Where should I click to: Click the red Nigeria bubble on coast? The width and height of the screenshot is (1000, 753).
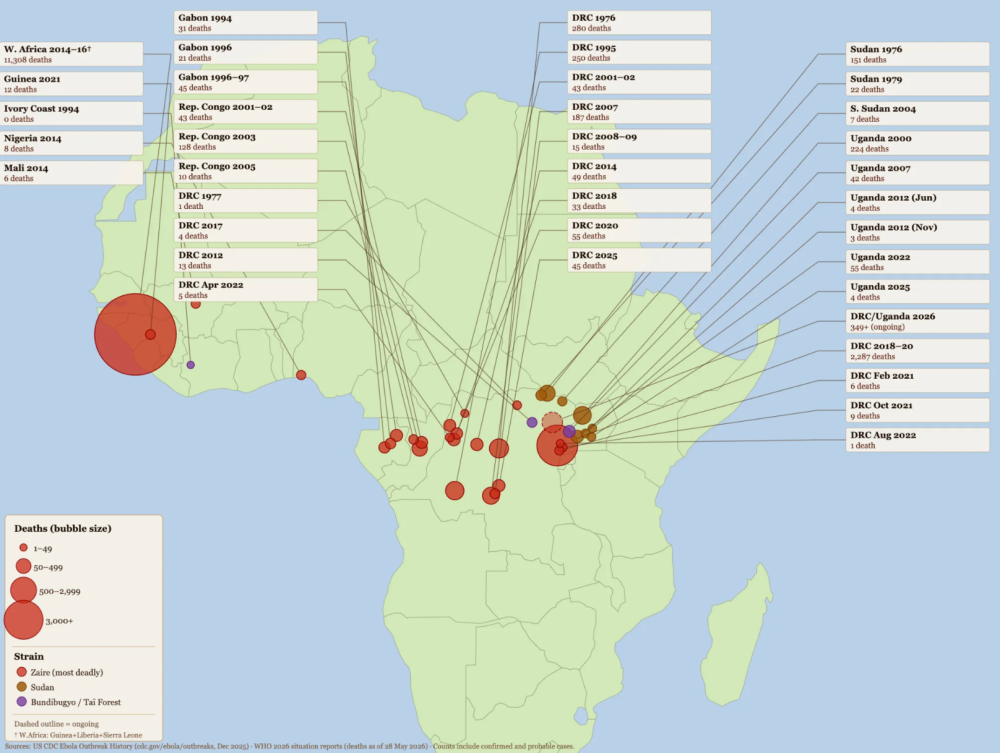tap(301, 375)
